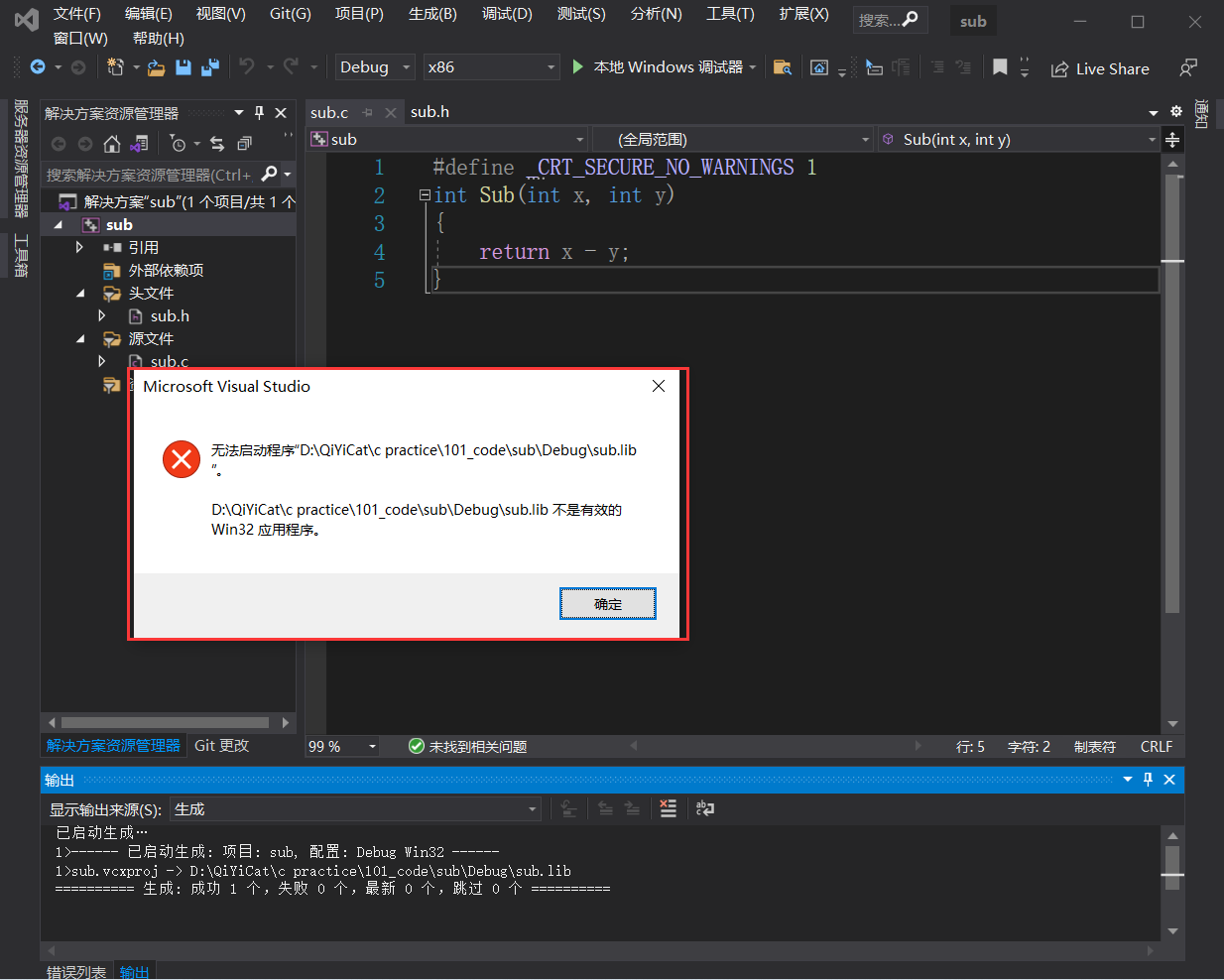This screenshot has height=980, width=1224.
Task: Click the 未找到相关问题 status indicator
Action: click(468, 747)
